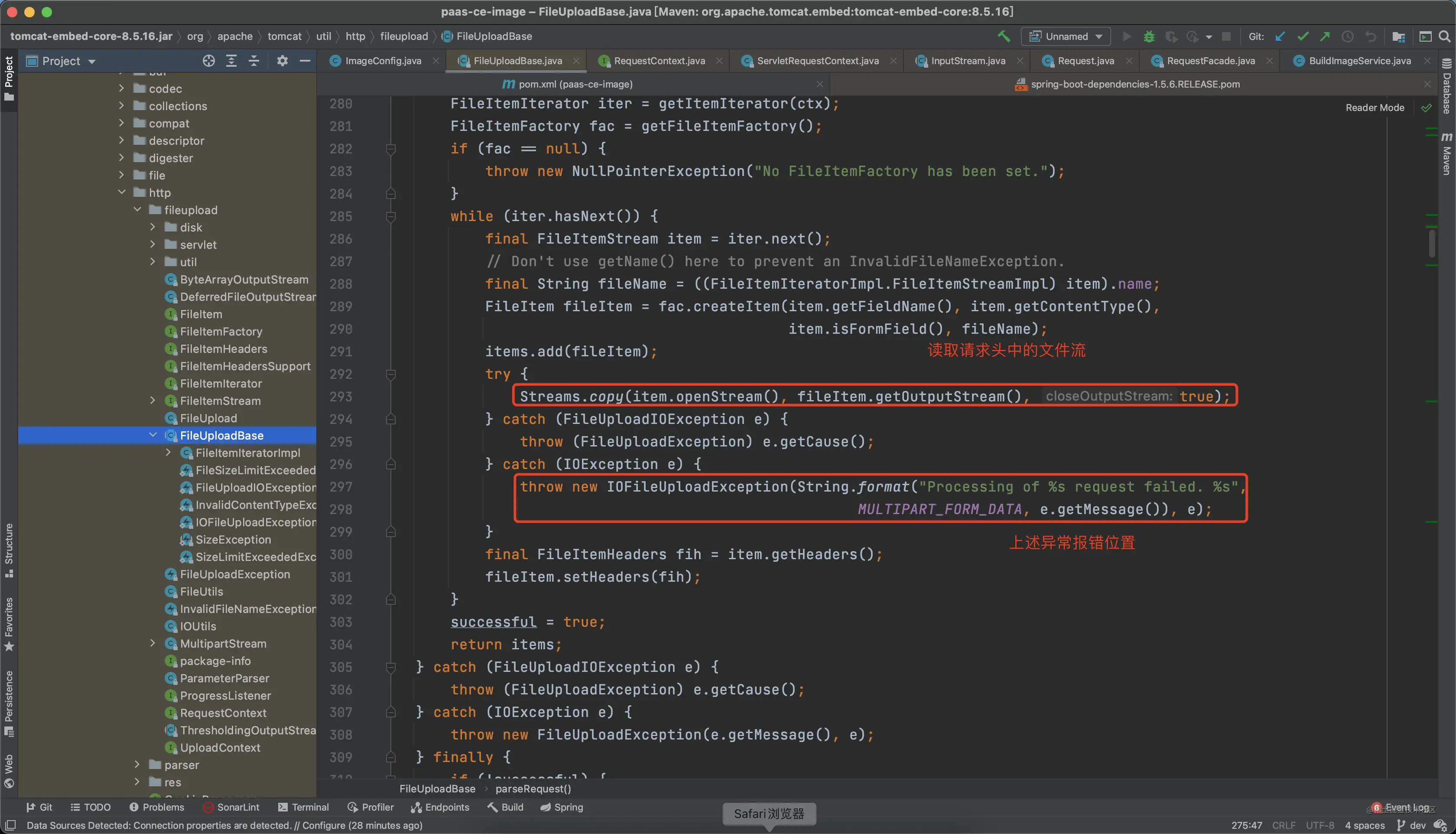Toggle fold marker at line 285 while loop

(390, 217)
